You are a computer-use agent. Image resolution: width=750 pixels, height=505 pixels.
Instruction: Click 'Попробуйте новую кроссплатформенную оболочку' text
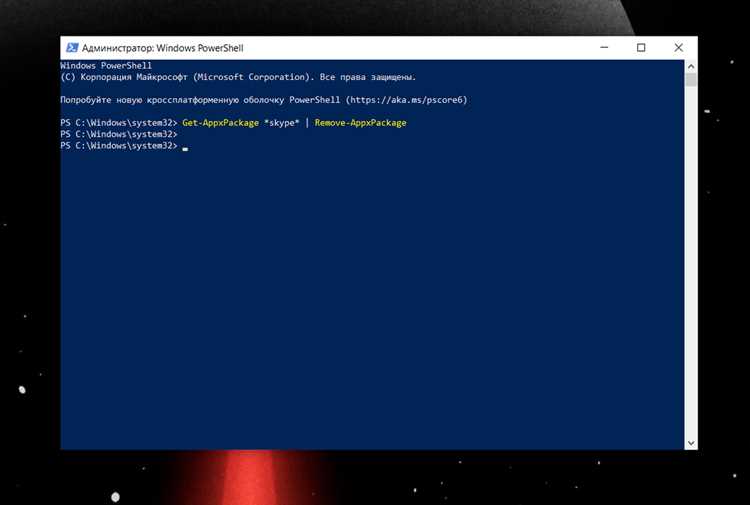click(172, 100)
